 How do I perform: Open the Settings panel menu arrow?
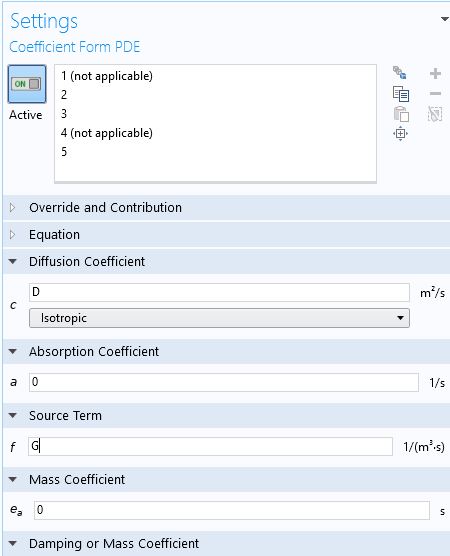(x=444, y=19)
